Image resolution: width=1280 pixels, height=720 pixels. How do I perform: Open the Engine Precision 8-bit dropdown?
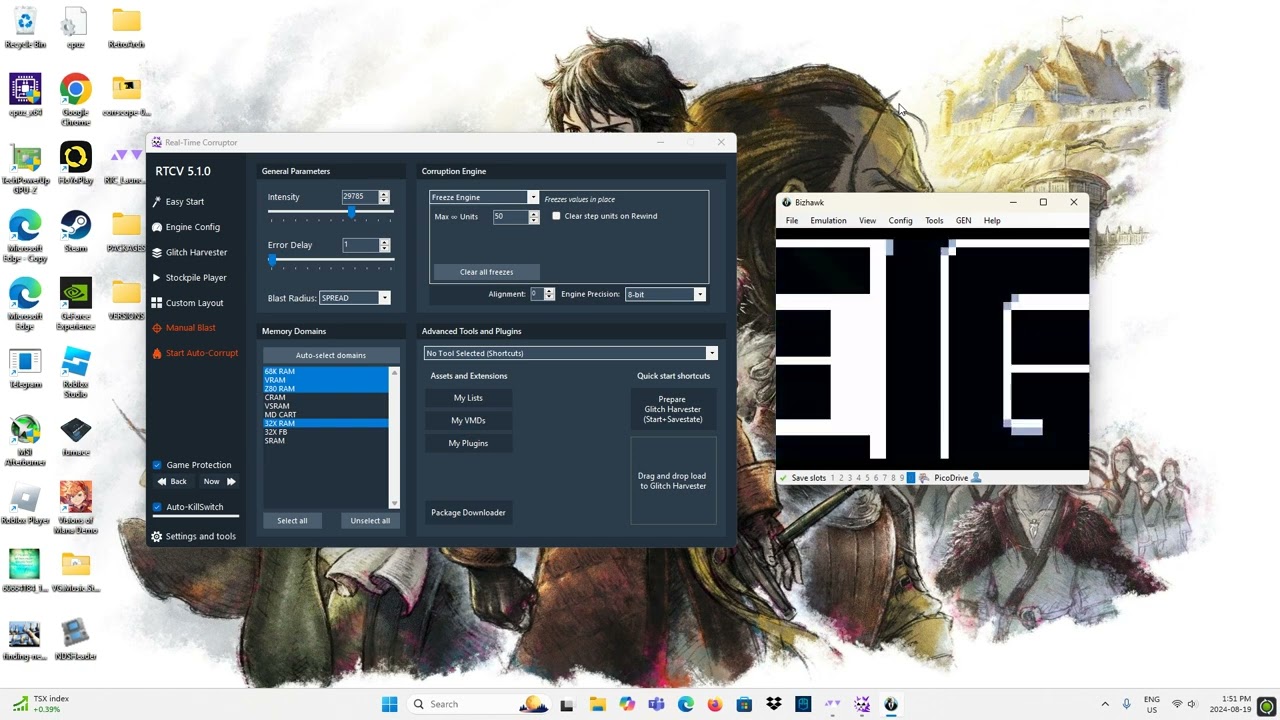click(x=665, y=294)
